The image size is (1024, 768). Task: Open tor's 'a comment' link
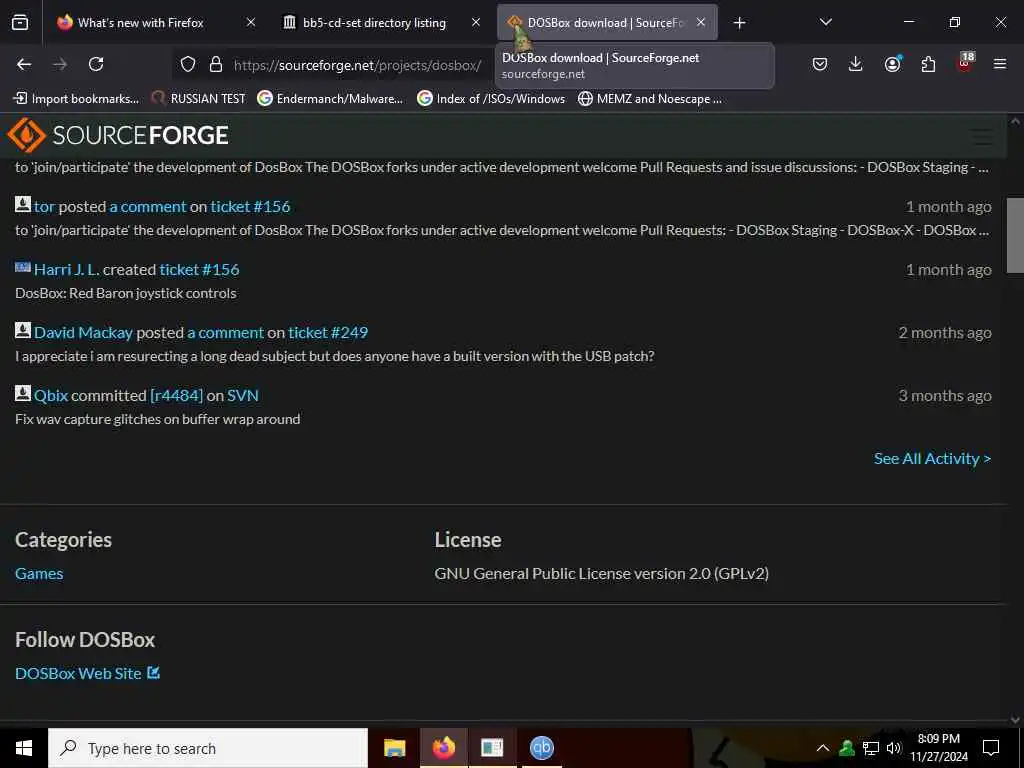coord(148,206)
